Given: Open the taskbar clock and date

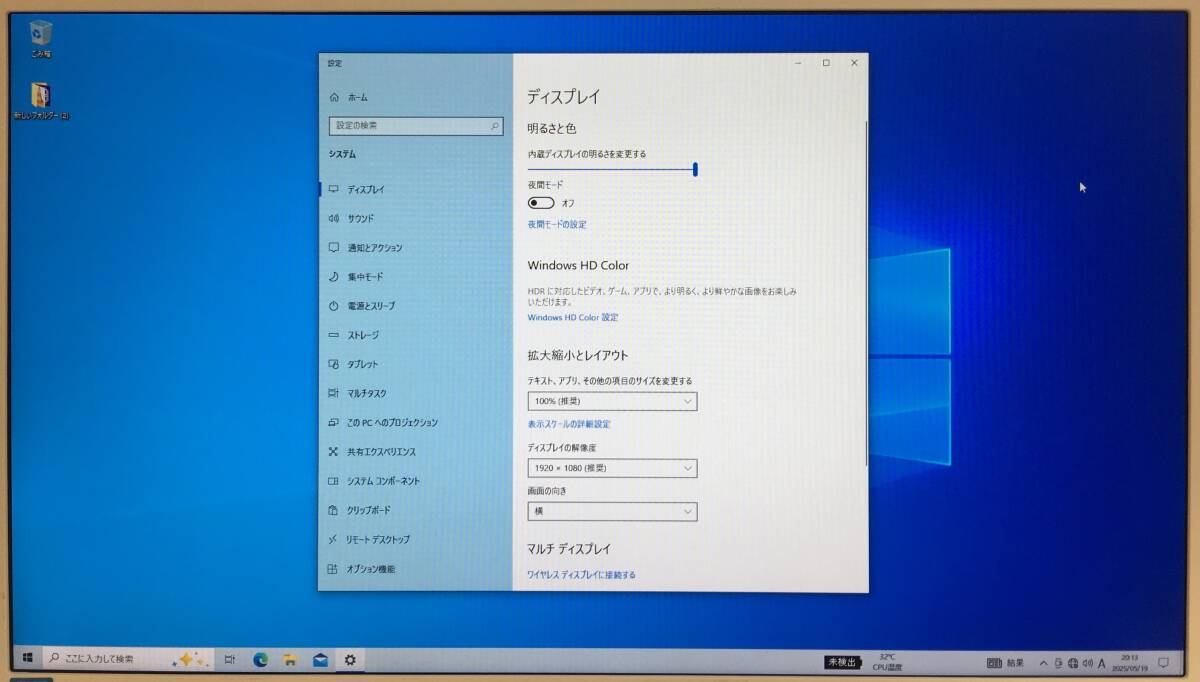Looking at the screenshot, I should coord(1131,662).
